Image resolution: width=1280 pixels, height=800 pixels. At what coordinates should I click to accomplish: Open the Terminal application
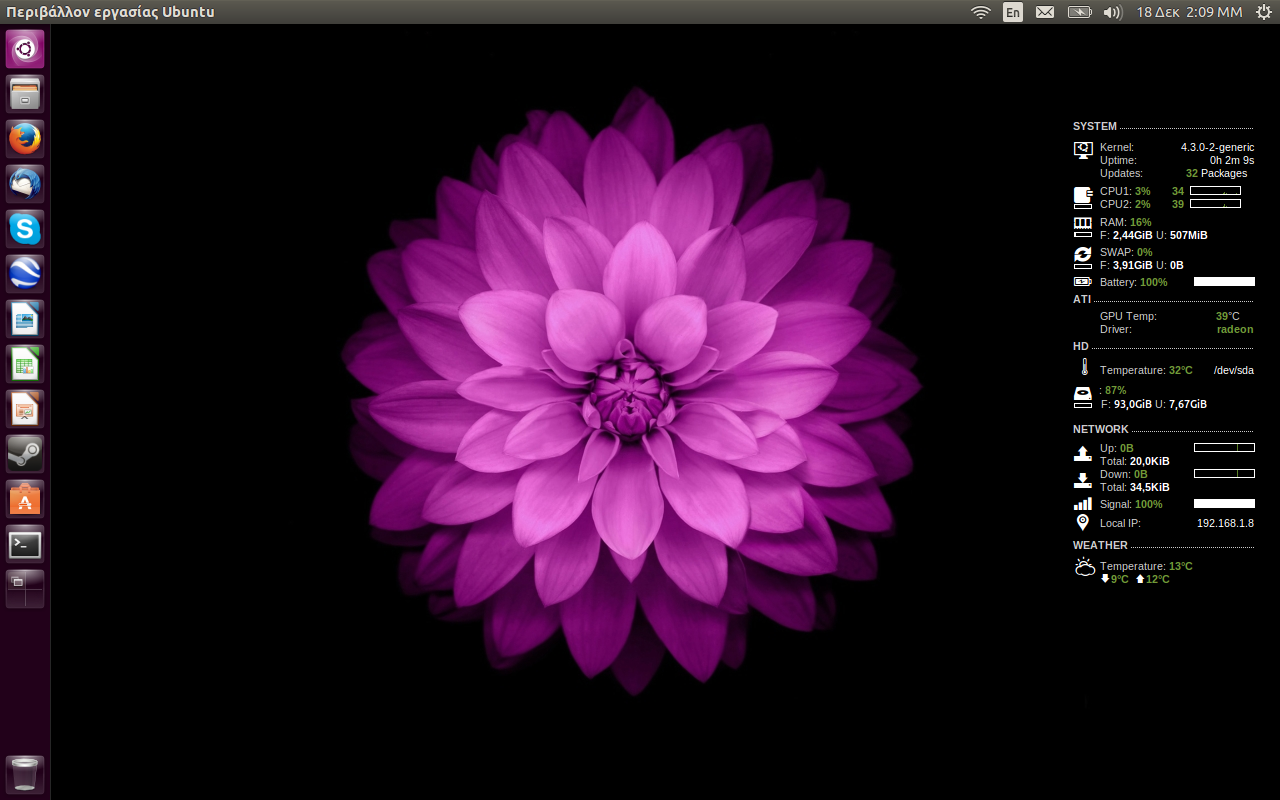tap(25, 544)
